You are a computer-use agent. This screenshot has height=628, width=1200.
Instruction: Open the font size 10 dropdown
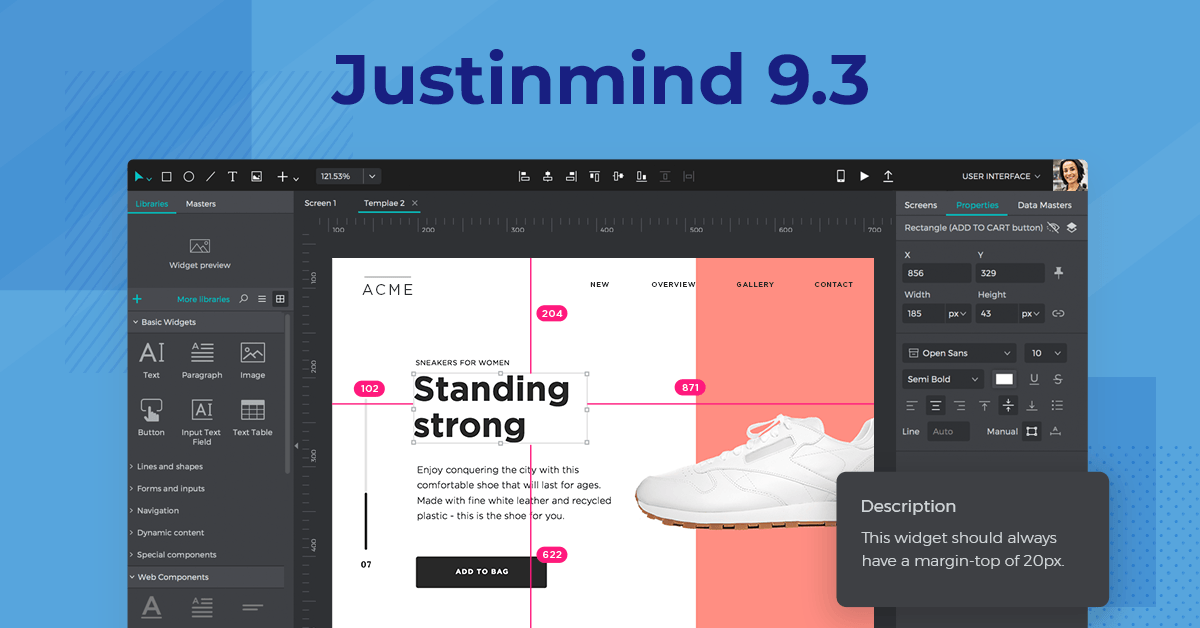click(x=1045, y=353)
